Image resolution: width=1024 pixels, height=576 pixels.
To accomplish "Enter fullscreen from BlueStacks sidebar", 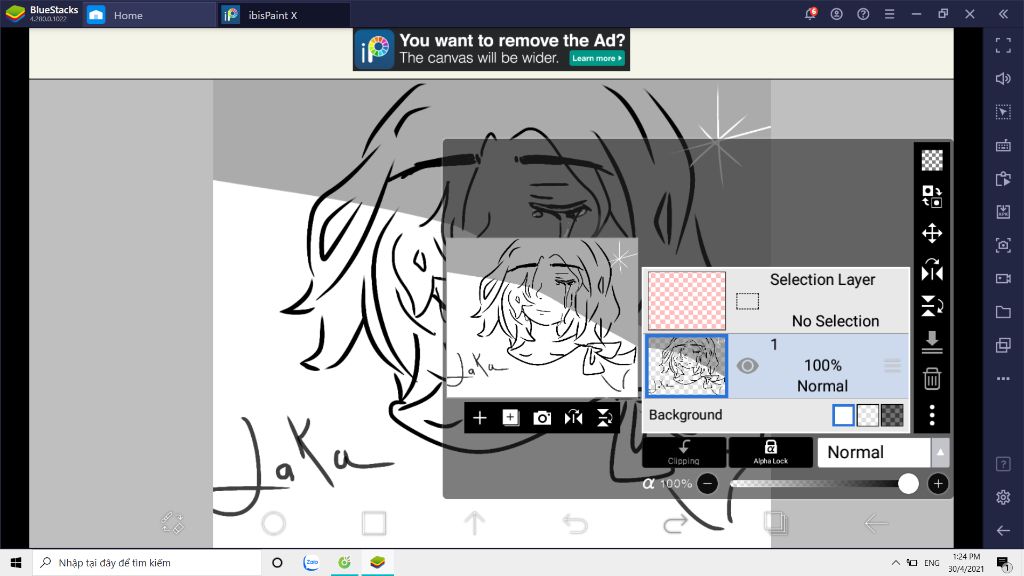I will [1003, 45].
